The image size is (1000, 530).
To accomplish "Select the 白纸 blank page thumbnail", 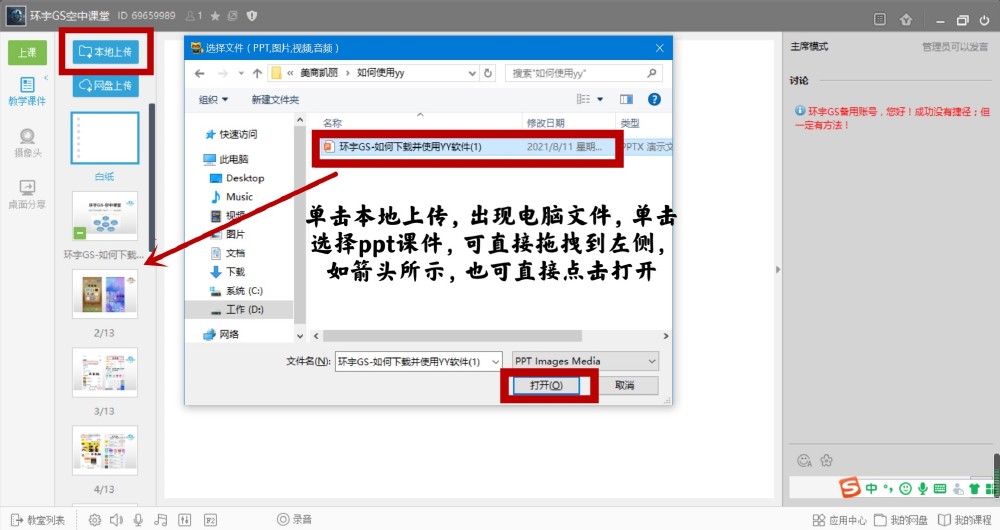I will click(x=105, y=138).
